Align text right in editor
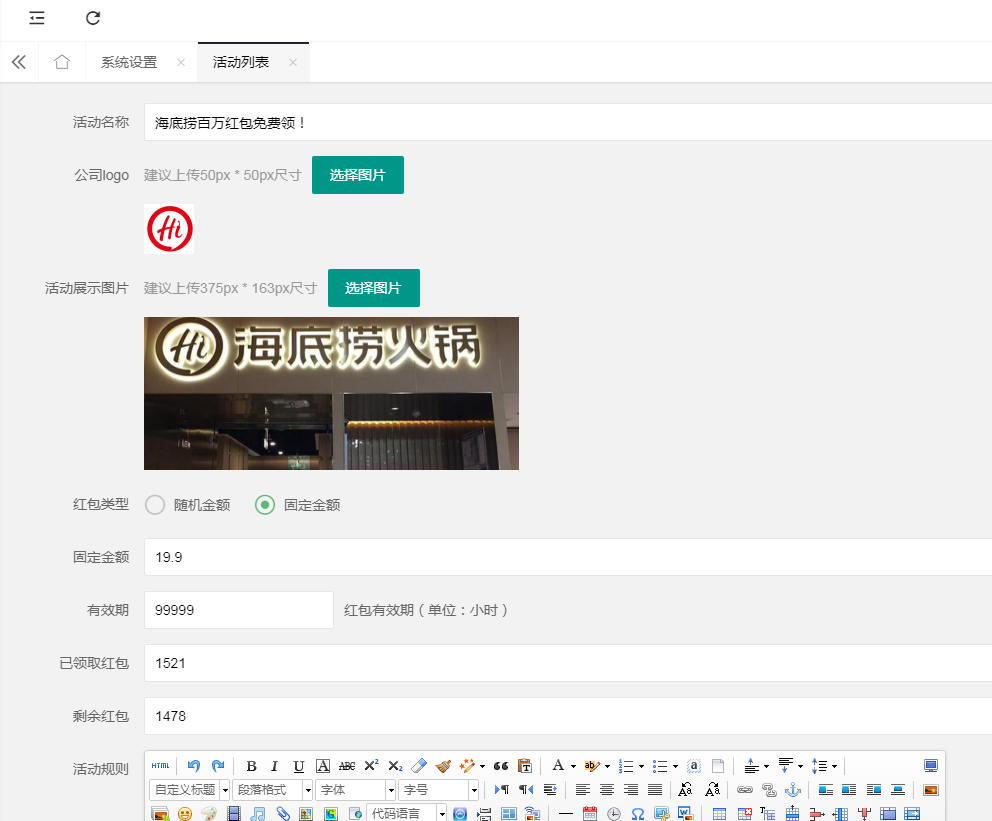992x821 pixels. coord(631,789)
